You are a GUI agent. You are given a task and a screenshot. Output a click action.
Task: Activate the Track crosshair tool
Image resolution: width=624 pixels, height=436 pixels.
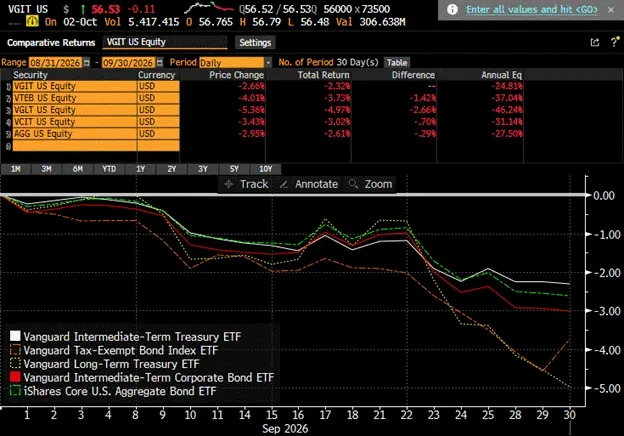[x=246, y=184]
